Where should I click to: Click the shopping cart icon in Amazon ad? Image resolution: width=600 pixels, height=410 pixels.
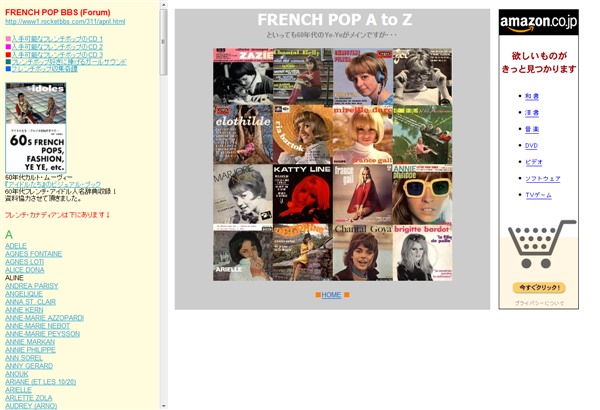[x=540, y=244]
